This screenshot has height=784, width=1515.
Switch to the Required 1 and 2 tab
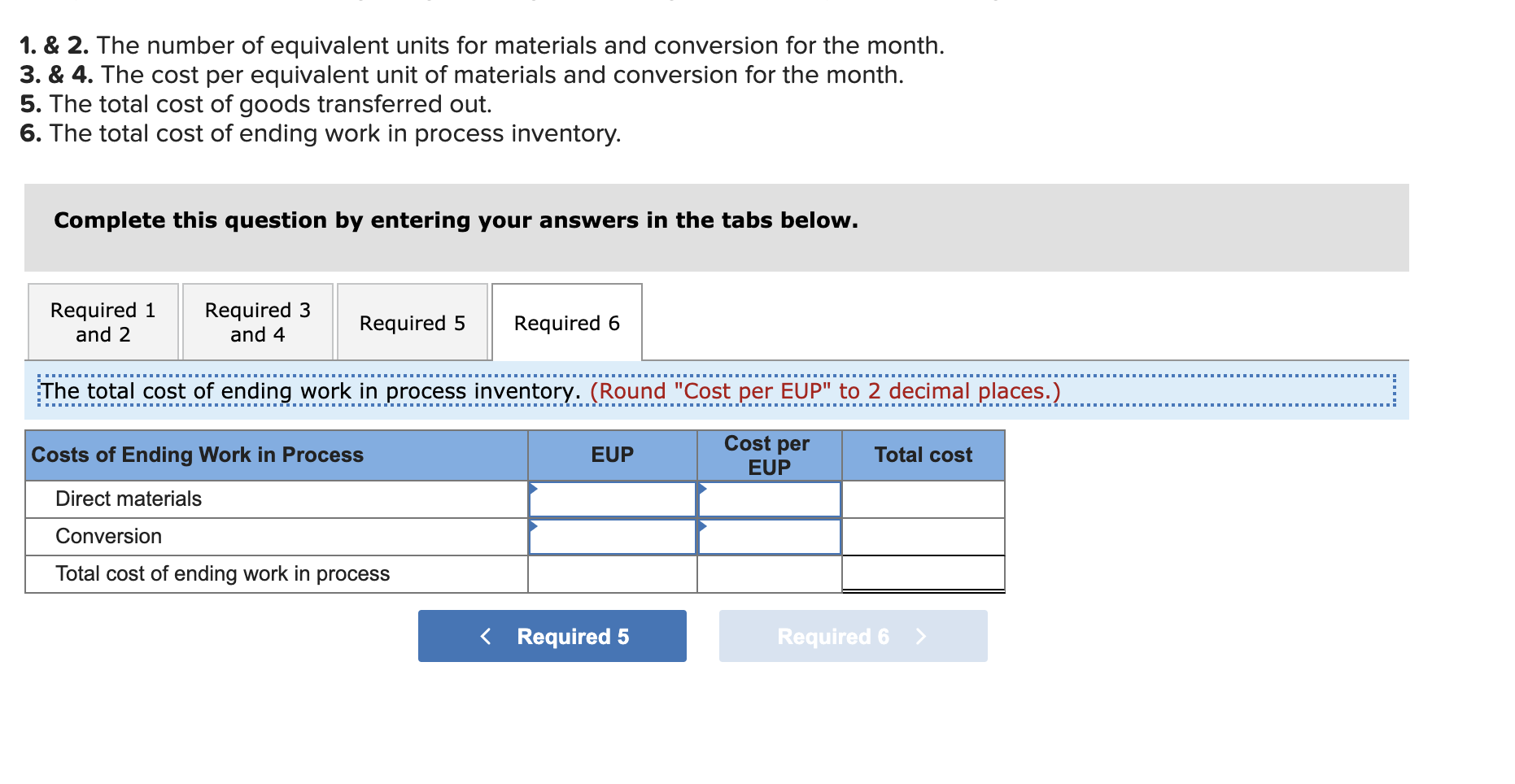(102, 321)
